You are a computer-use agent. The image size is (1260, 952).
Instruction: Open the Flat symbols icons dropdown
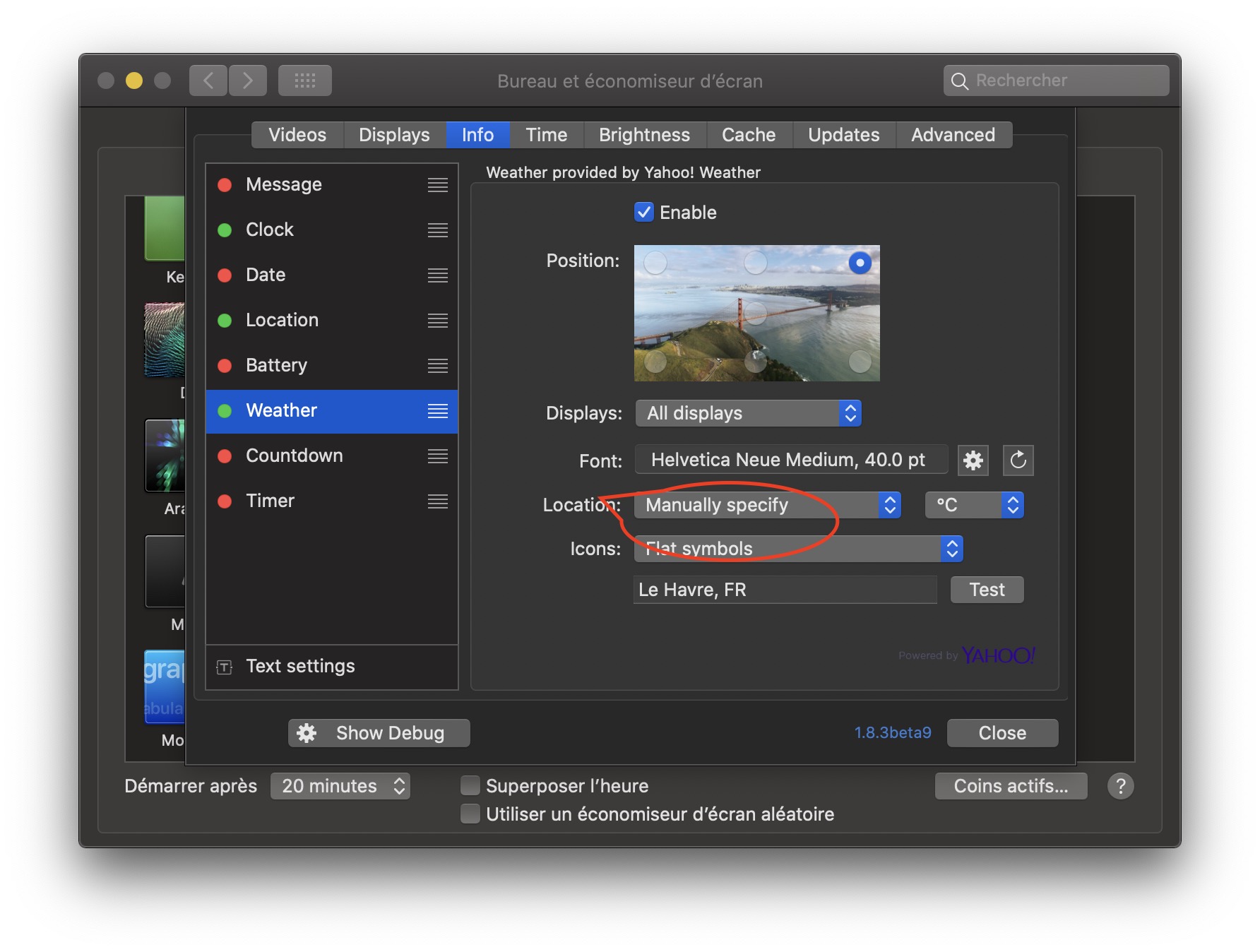[798, 549]
